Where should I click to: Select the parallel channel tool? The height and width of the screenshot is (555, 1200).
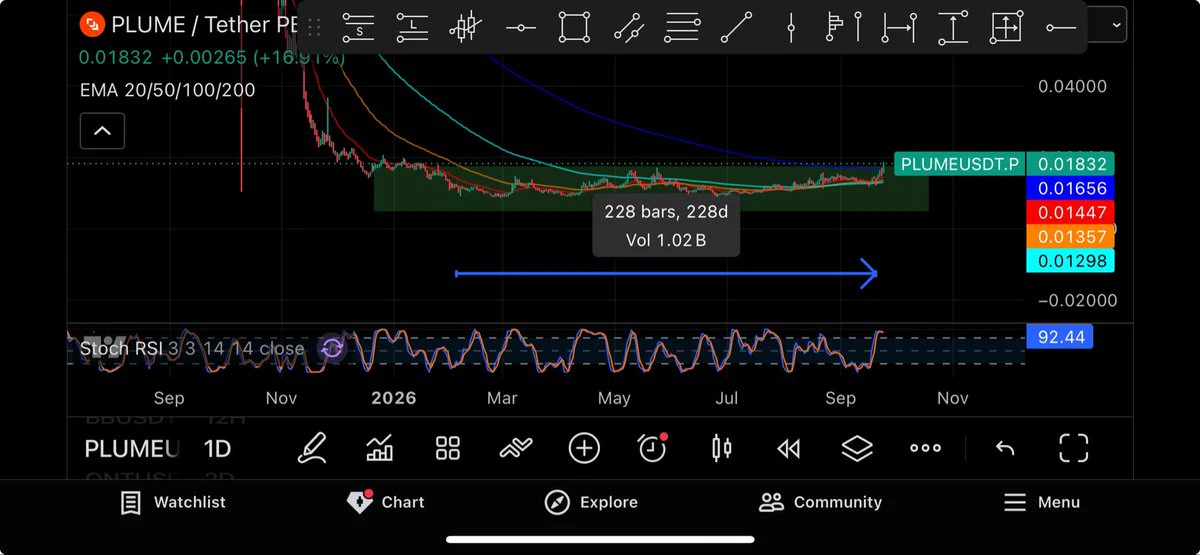pyautogui.click(x=628, y=28)
